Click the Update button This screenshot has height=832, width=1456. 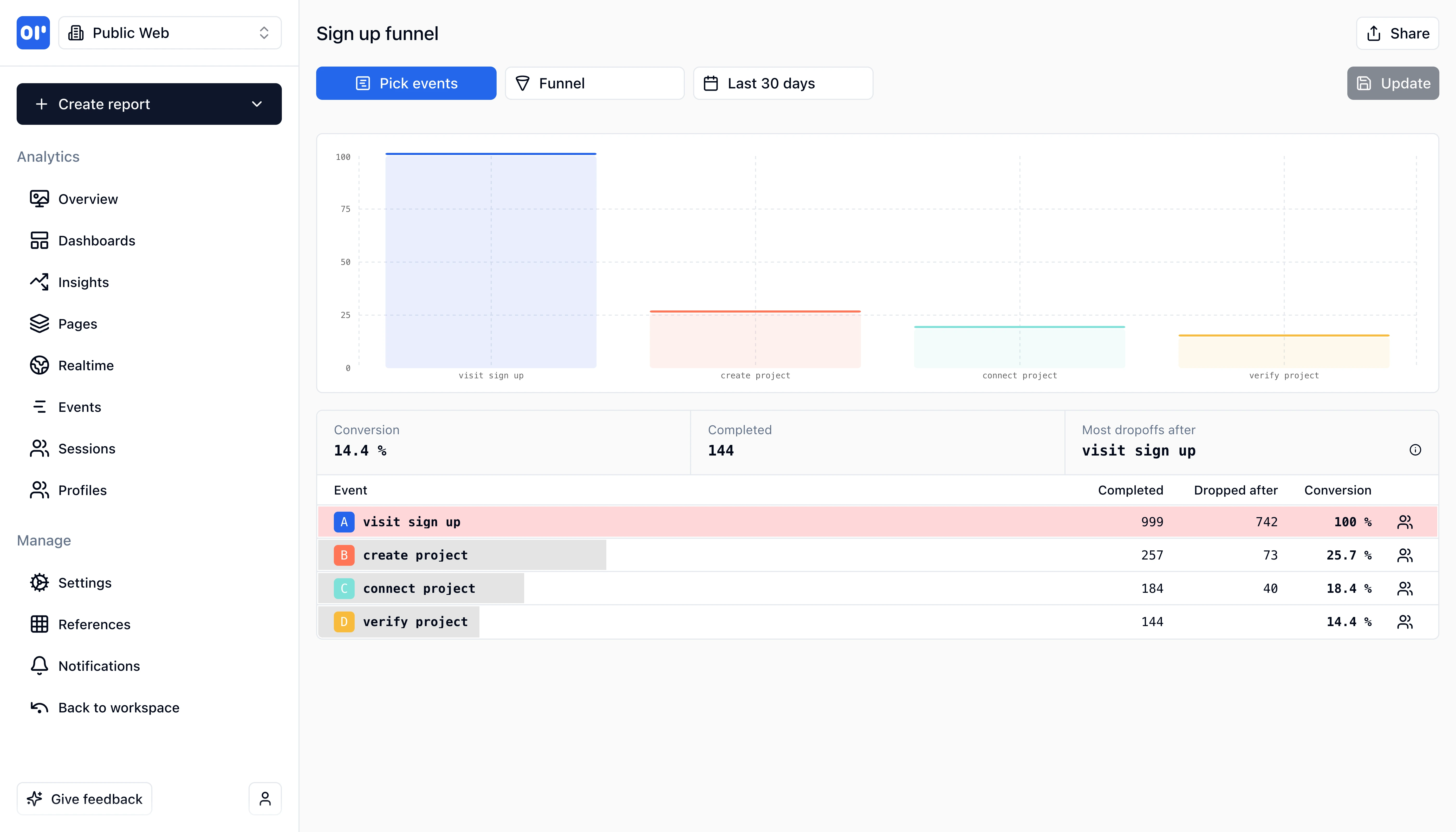click(1393, 83)
